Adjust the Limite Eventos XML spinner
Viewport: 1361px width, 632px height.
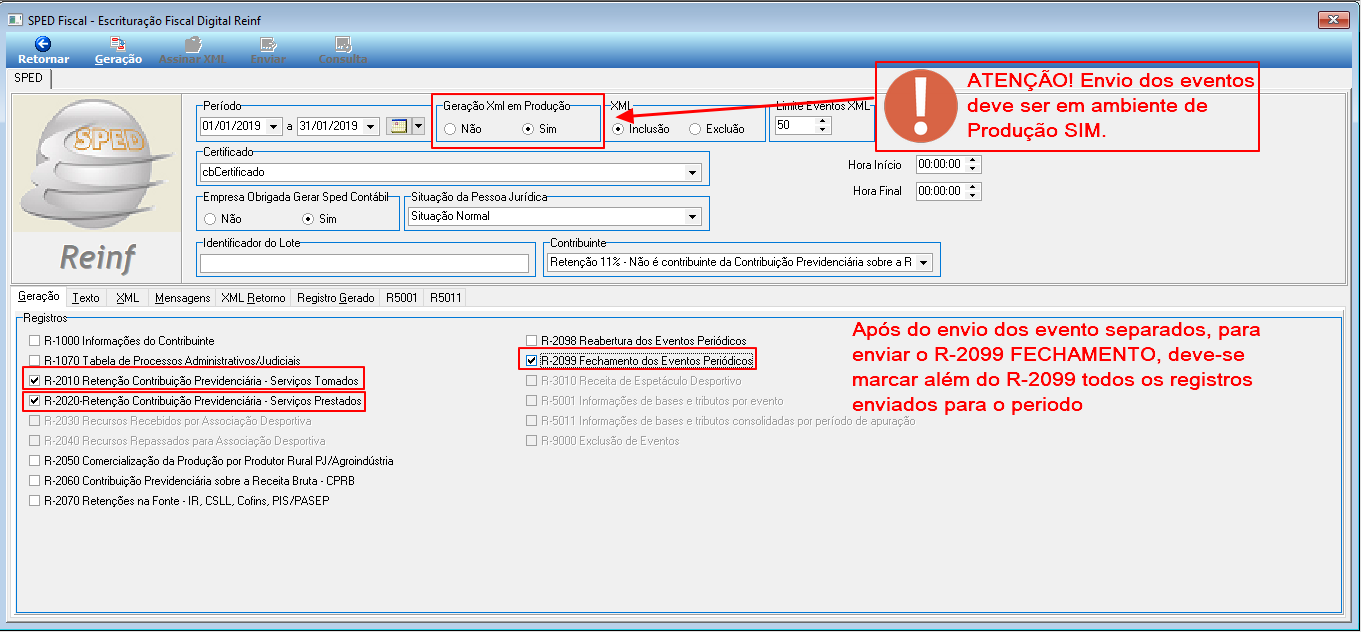click(x=824, y=125)
